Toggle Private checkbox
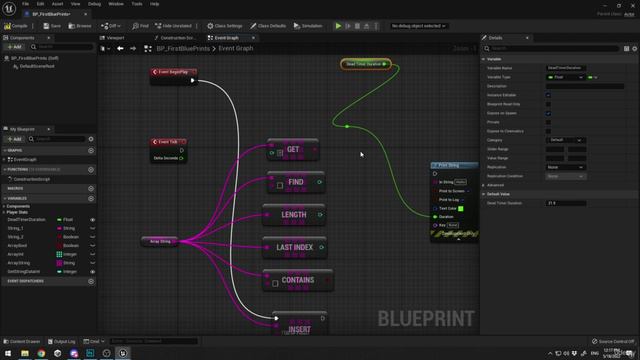 point(548,122)
